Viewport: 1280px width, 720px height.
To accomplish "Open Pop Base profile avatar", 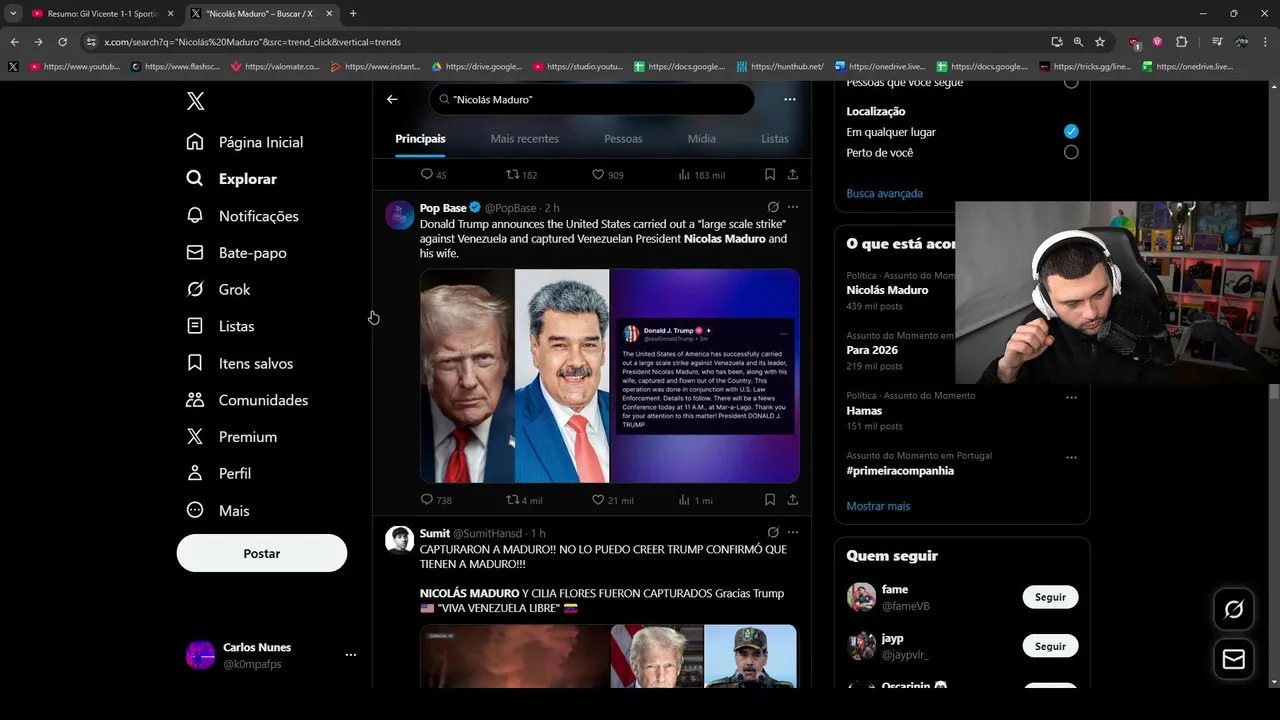I will pyautogui.click(x=400, y=215).
